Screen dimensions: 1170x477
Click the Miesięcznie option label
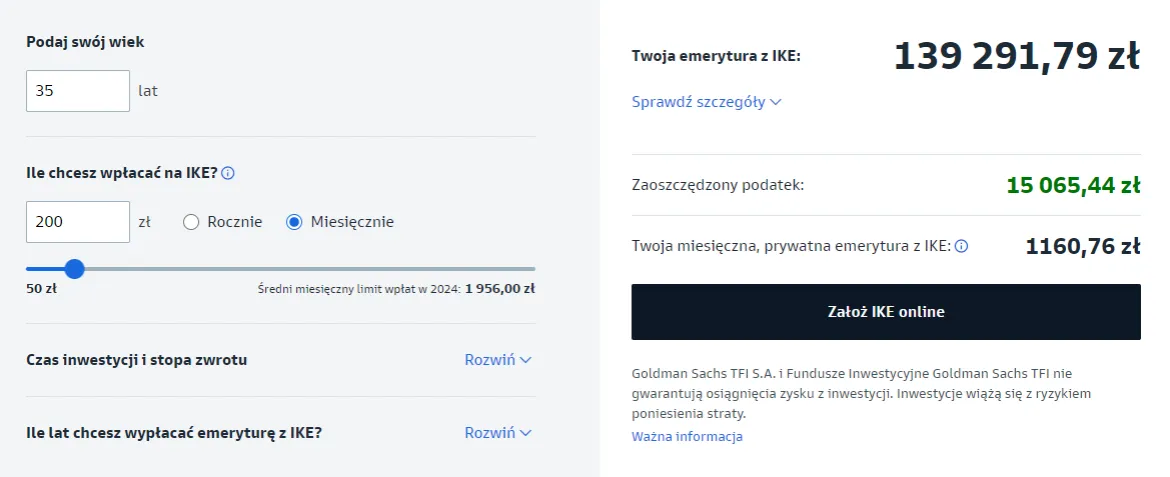pyautogui.click(x=352, y=222)
